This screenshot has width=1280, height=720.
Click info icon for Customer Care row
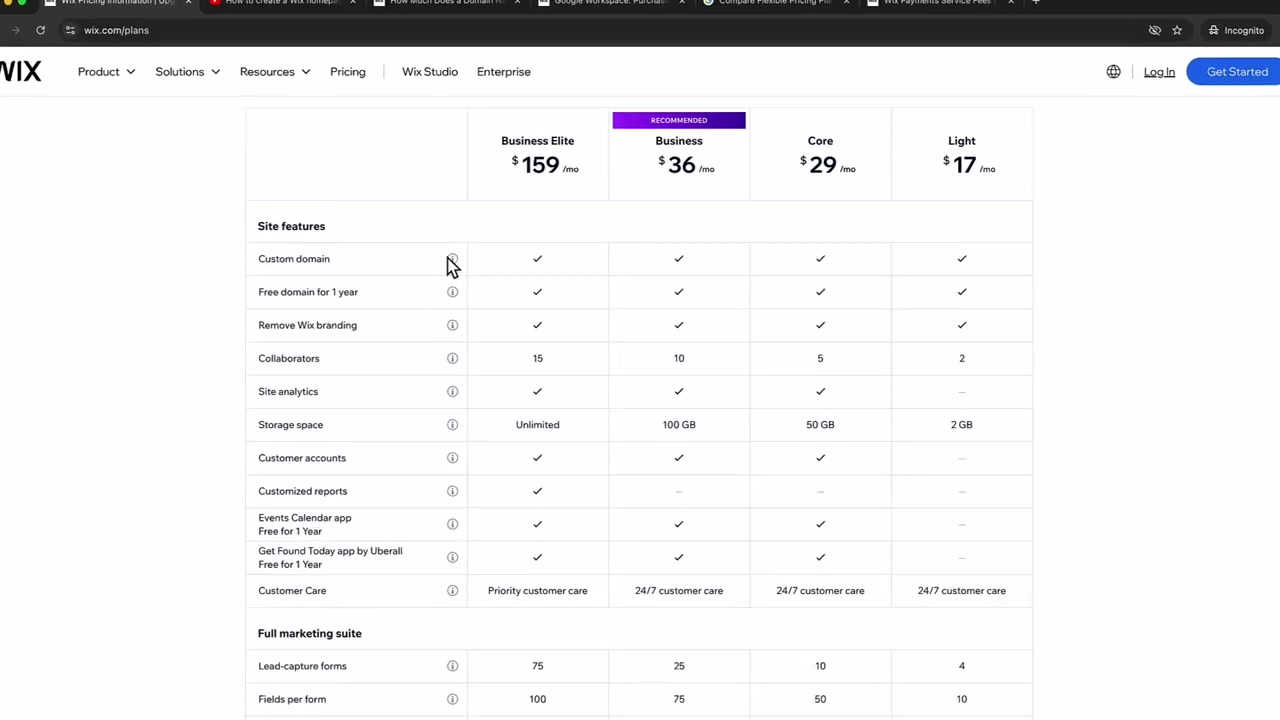(452, 591)
